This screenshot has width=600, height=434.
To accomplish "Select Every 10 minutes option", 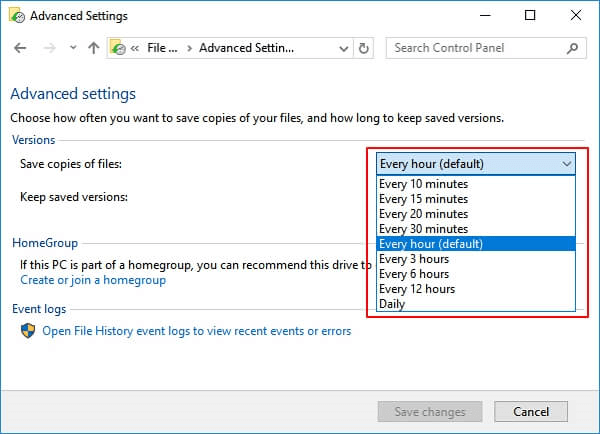I will click(424, 184).
